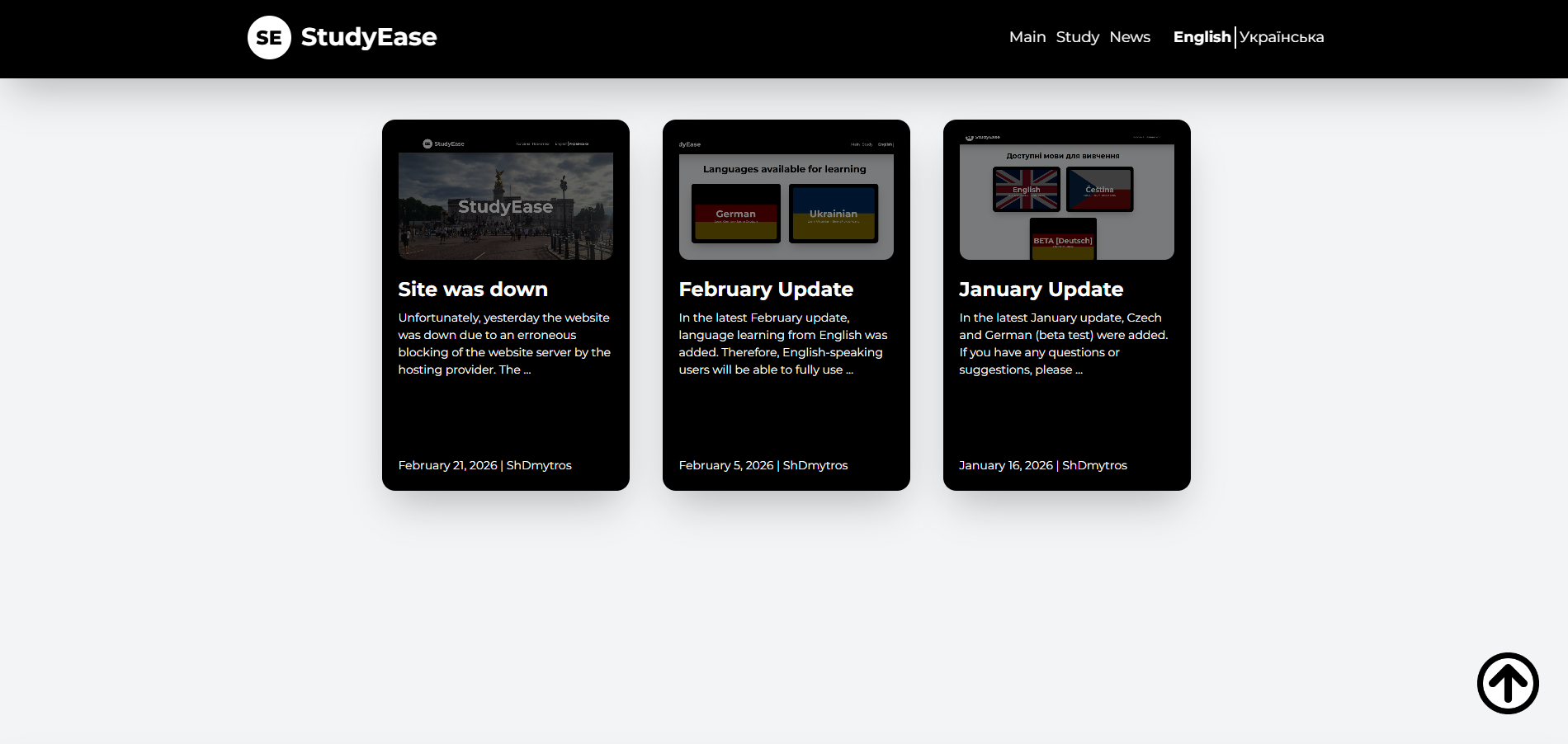Select the February 5, 2026 date line

click(763, 465)
